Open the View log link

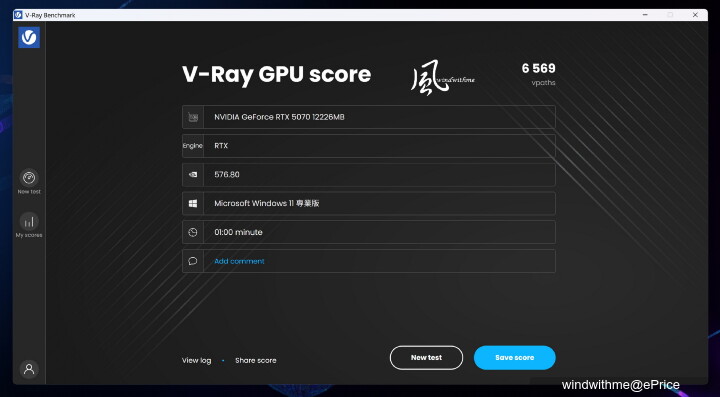tap(197, 360)
